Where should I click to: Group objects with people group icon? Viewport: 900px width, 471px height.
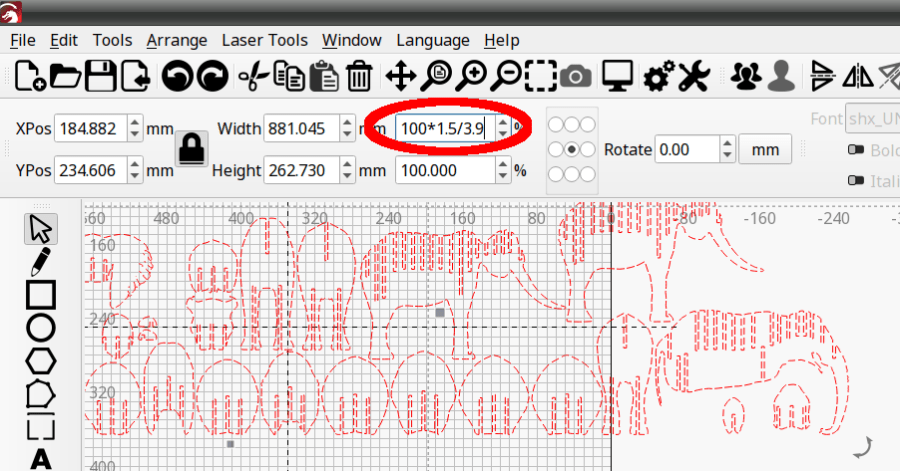click(746, 76)
